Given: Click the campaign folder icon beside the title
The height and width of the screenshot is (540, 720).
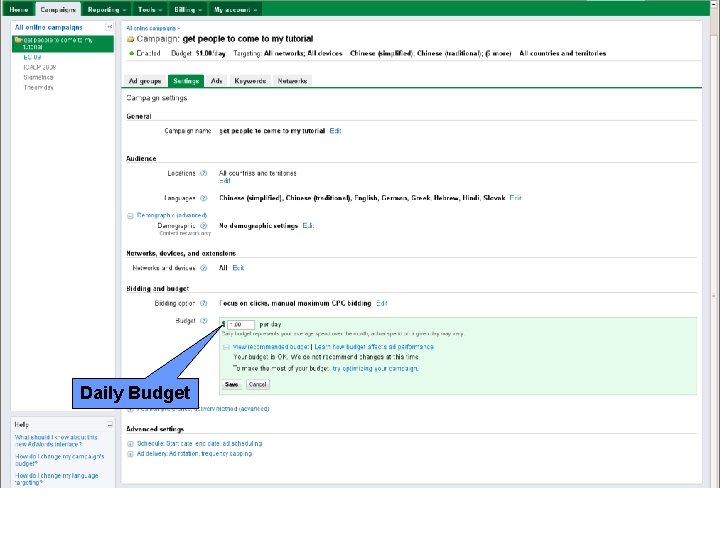Looking at the screenshot, I should click(x=130, y=39).
